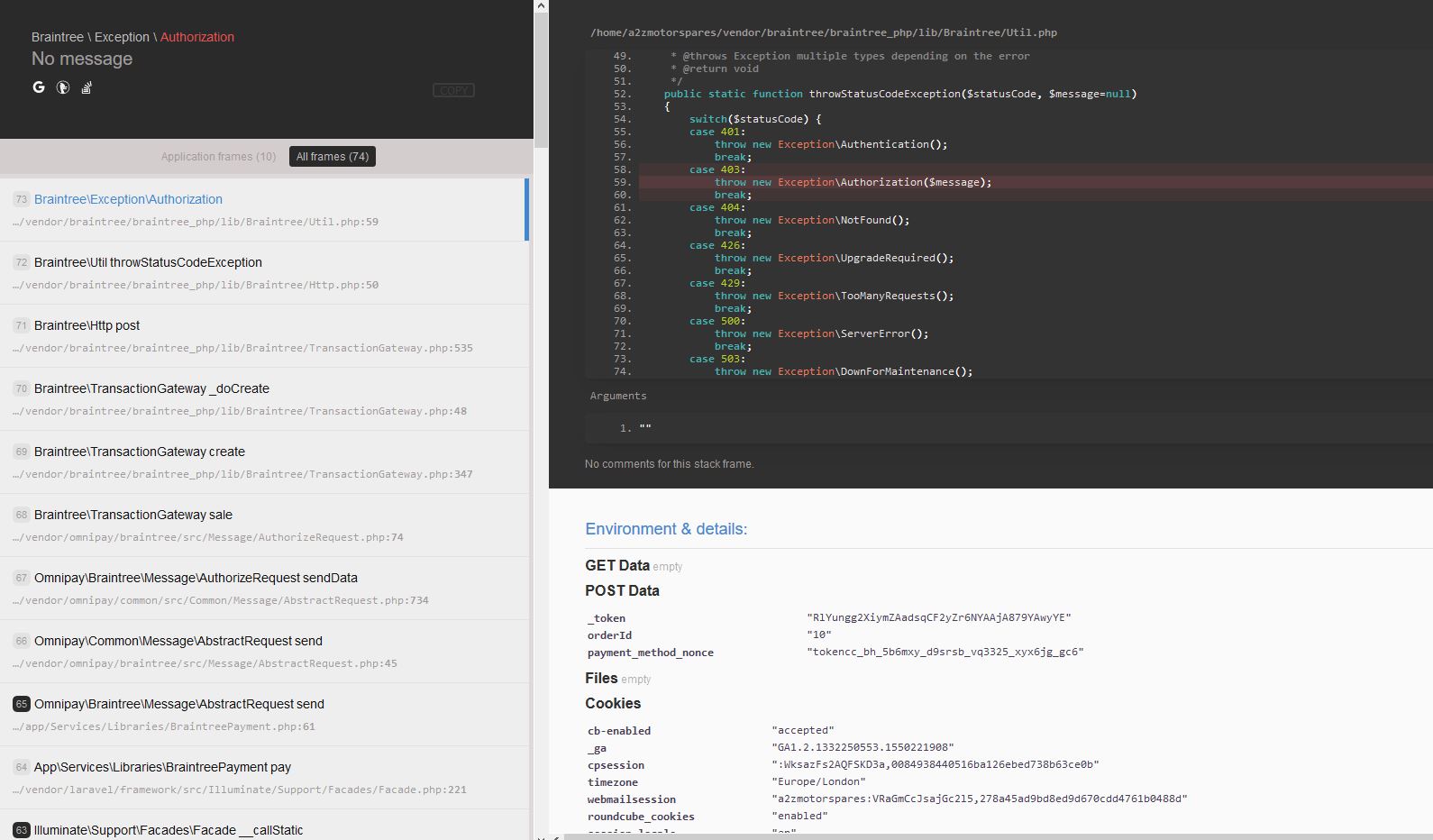The image size is (1433, 840).
Task: Click the Facade.php:221 file path
Action: click(x=240, y=790)
